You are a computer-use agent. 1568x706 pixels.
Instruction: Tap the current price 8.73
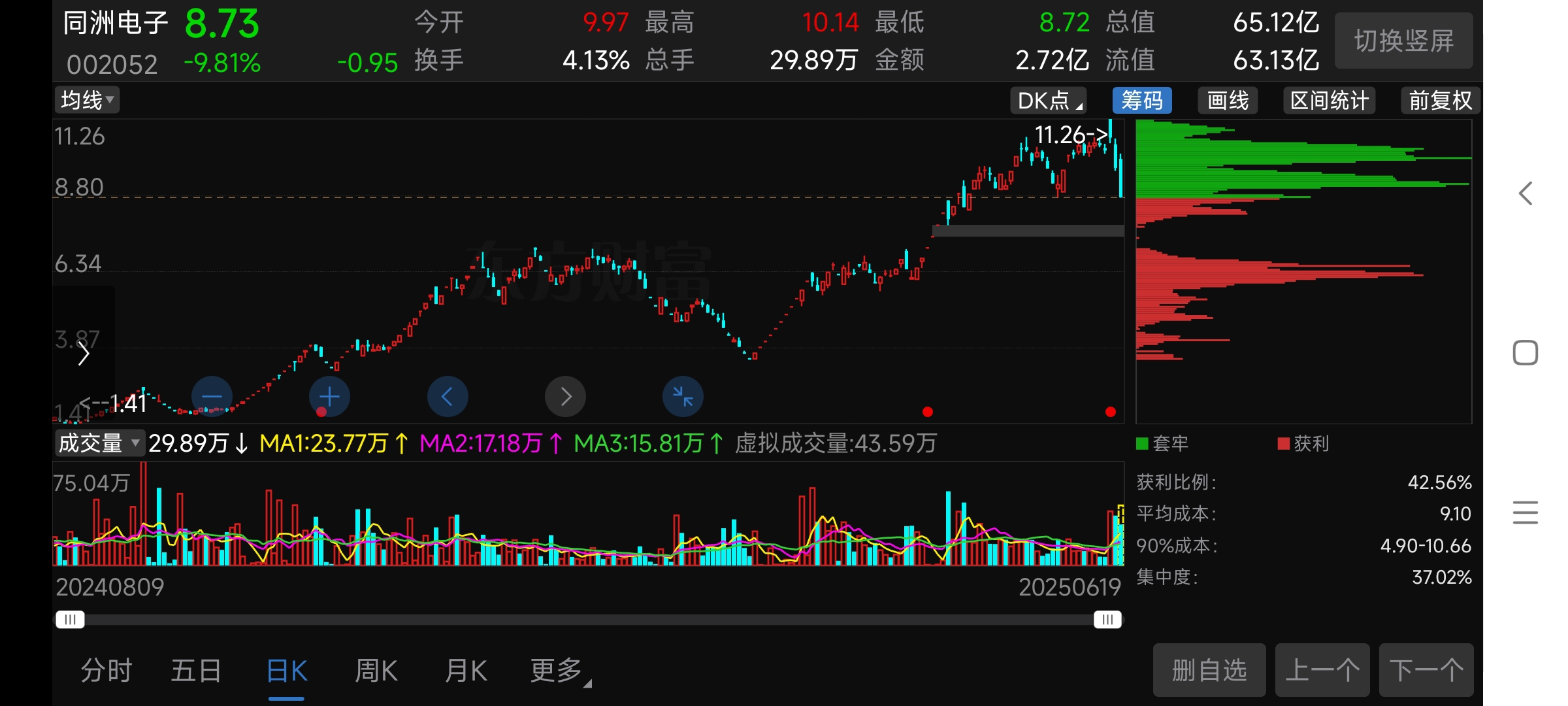(222, 24)
